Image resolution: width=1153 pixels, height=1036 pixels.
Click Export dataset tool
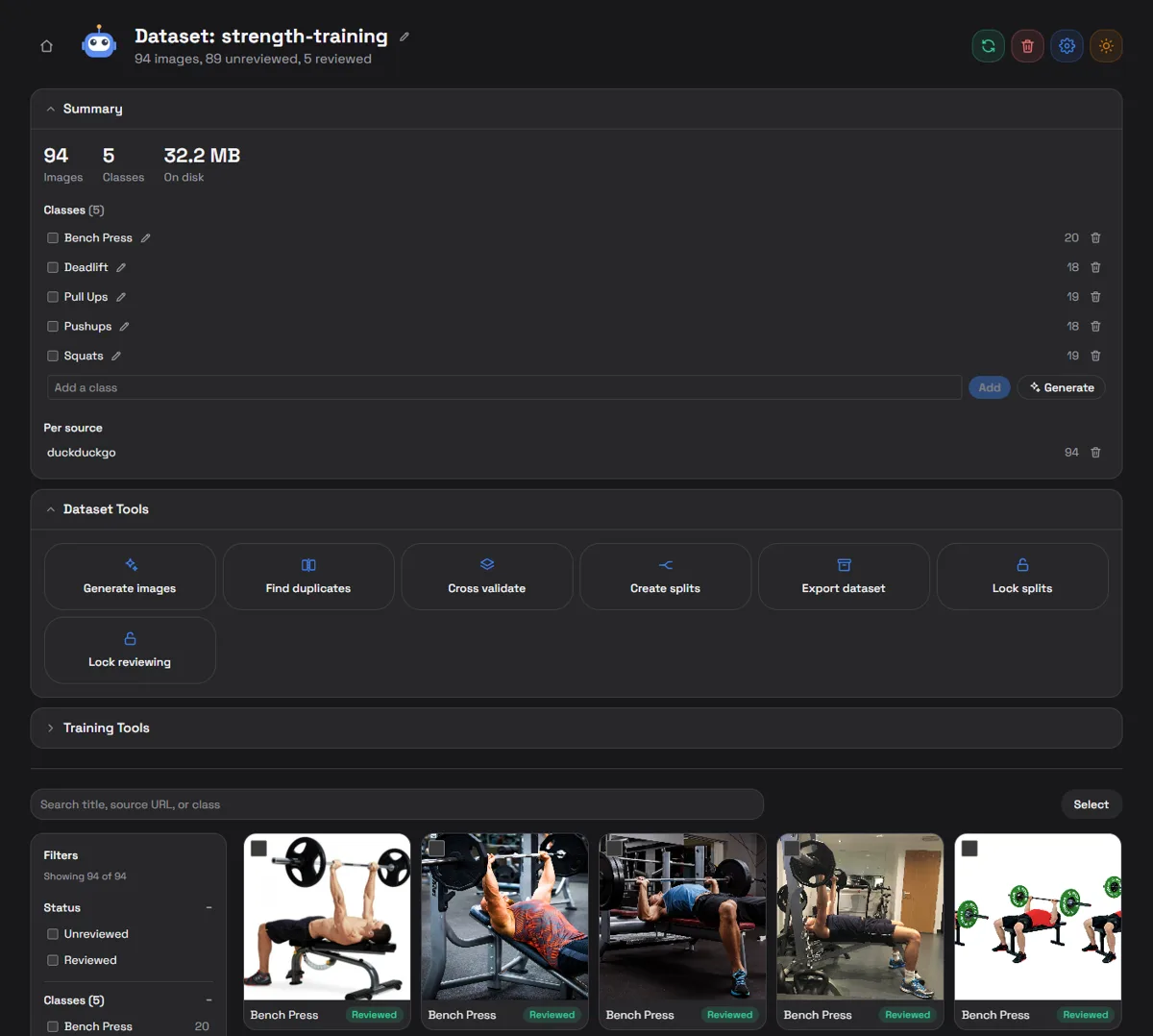(x=844, y=577)
